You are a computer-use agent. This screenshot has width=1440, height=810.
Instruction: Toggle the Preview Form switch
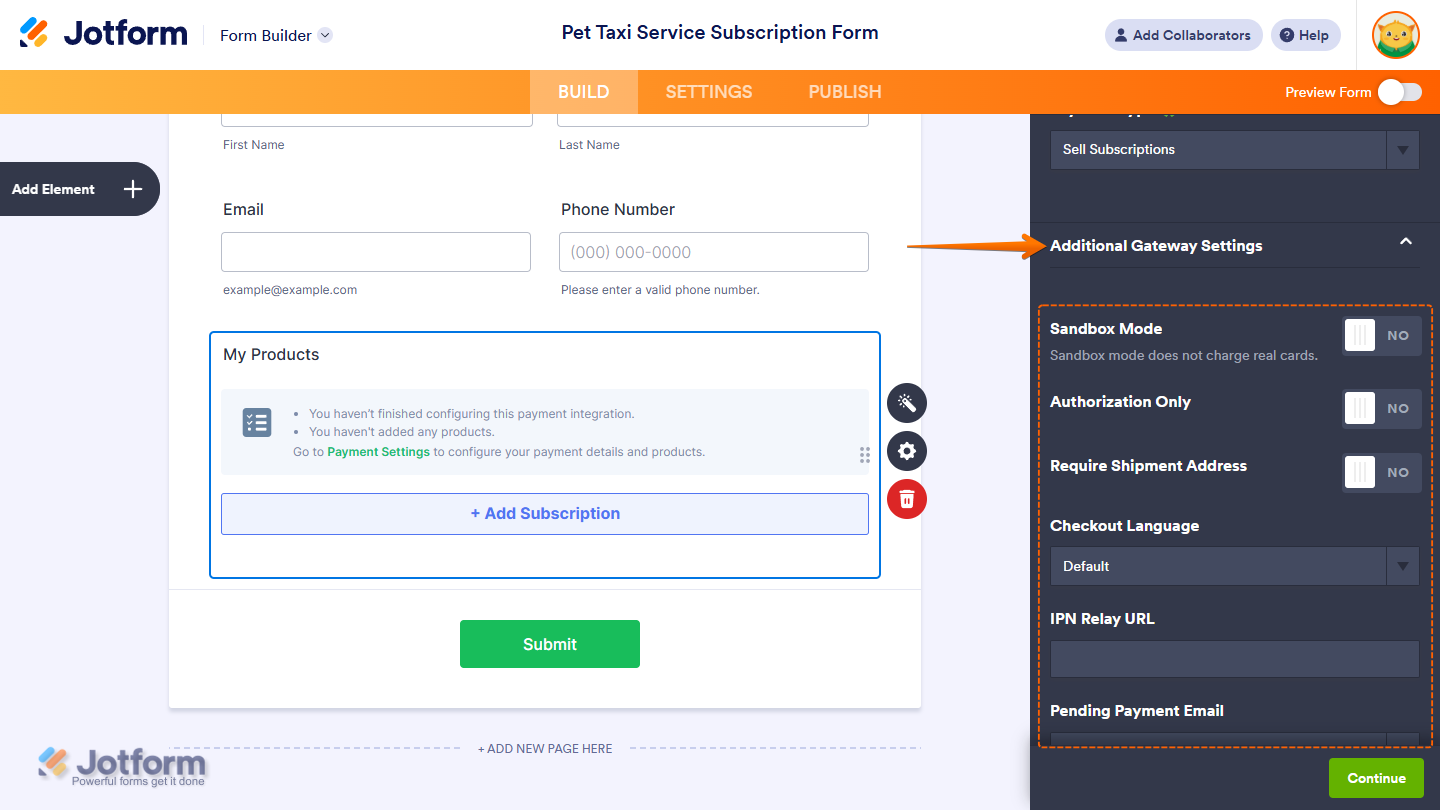tap(1399, 91)
